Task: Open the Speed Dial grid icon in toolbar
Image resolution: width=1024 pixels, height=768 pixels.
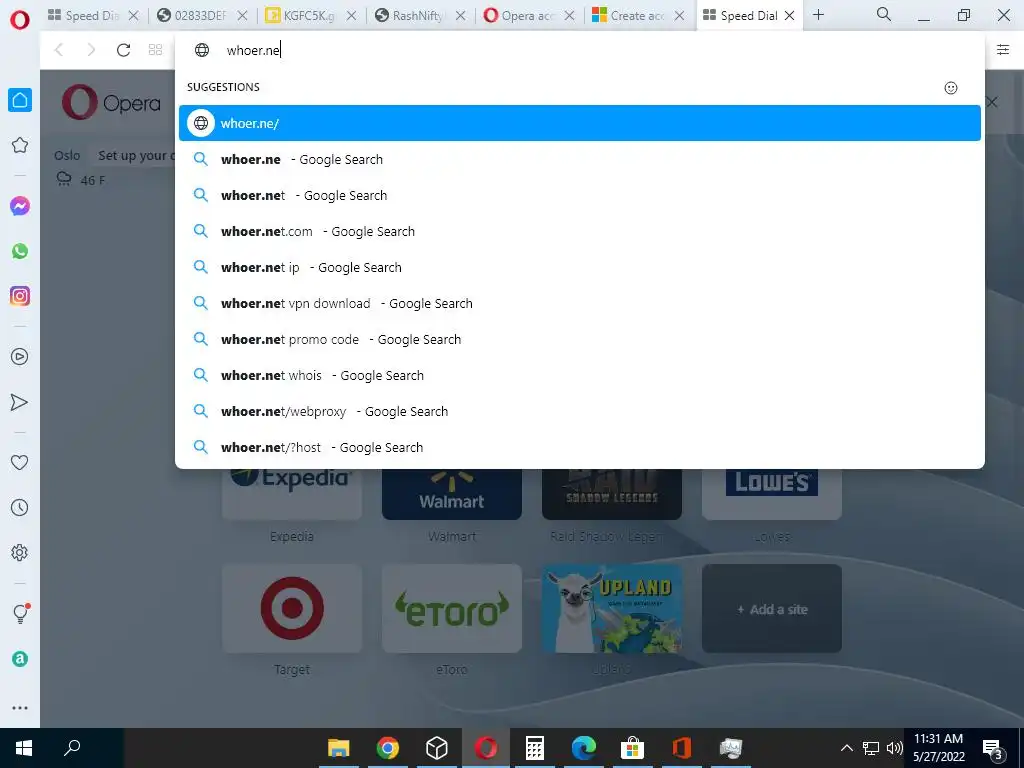Action: pos(155,50)
